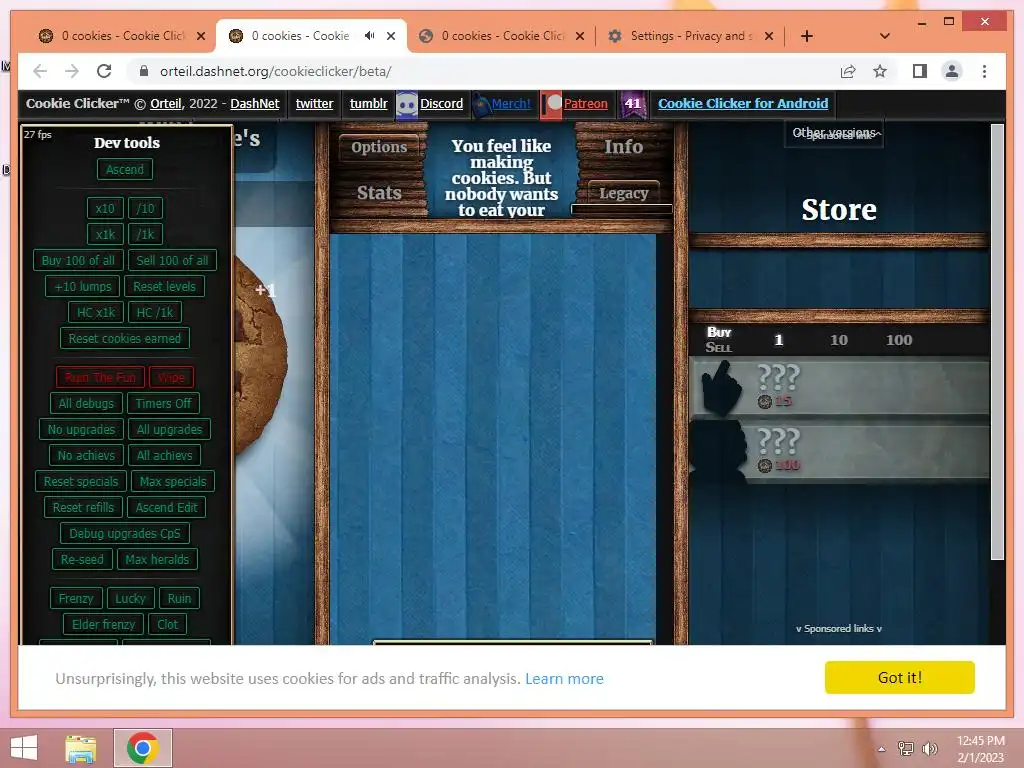Click Max heralds button
The image size is (1024, 768).
point(157,559)
